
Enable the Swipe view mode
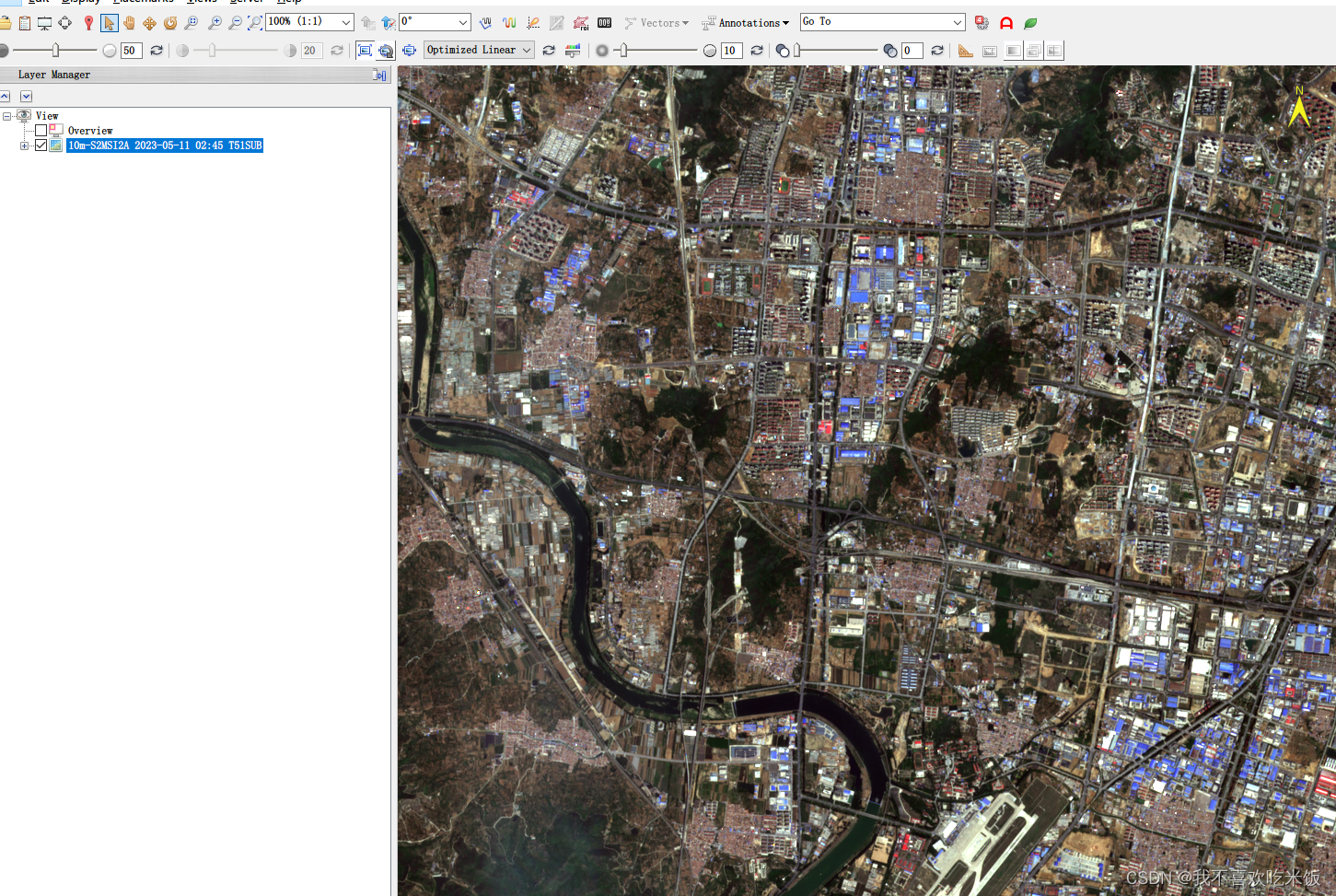(x=1054, y=51)
